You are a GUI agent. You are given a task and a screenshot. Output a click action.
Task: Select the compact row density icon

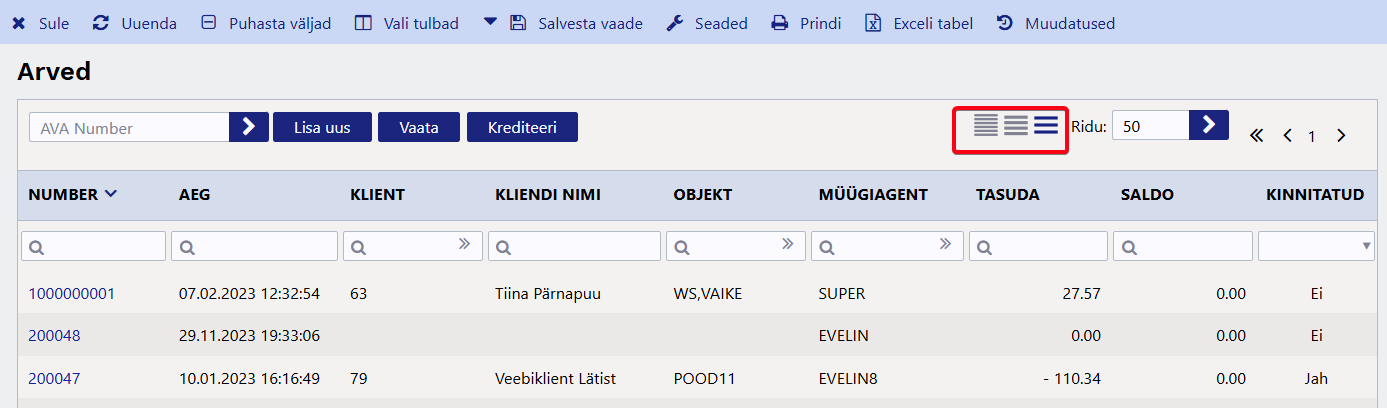[x=986, y=126]
